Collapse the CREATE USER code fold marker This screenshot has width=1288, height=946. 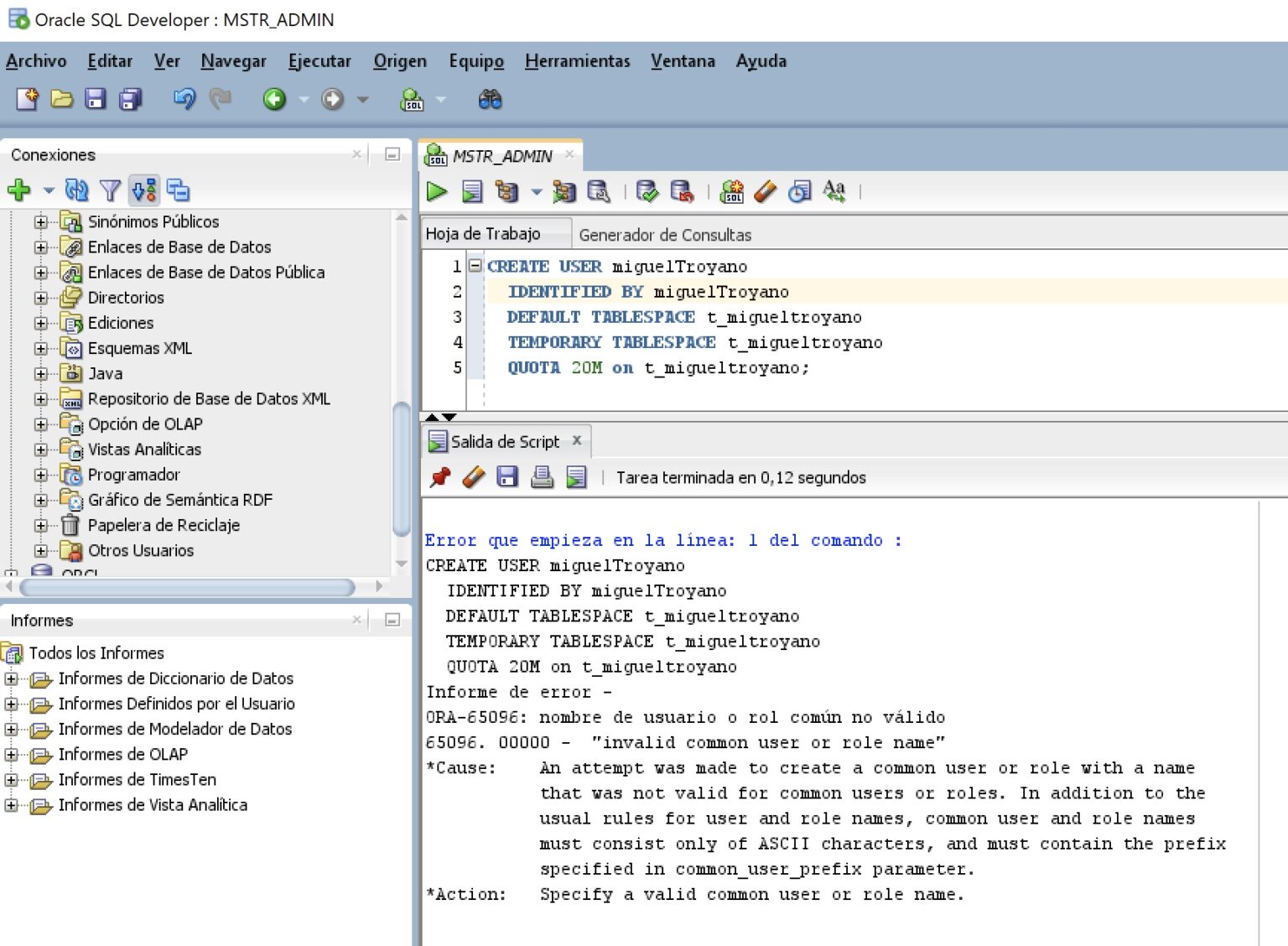tap(475, 266)
